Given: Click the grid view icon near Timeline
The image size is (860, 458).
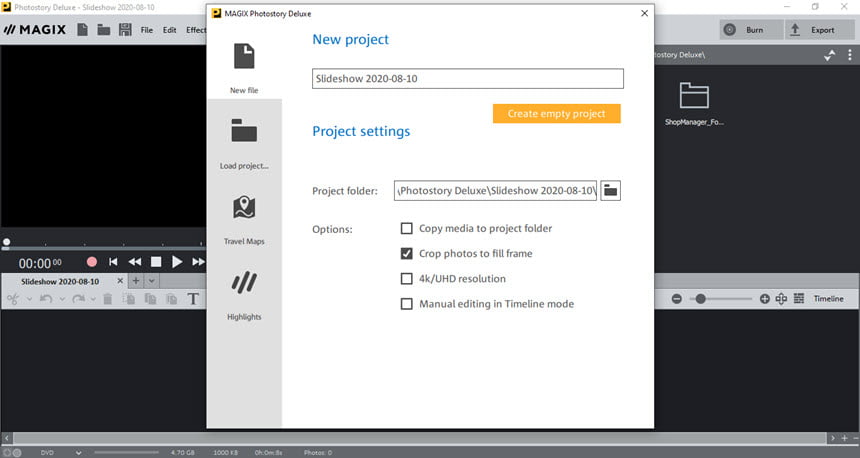Looking at the screenshot, I should click(x=799, y=299).
